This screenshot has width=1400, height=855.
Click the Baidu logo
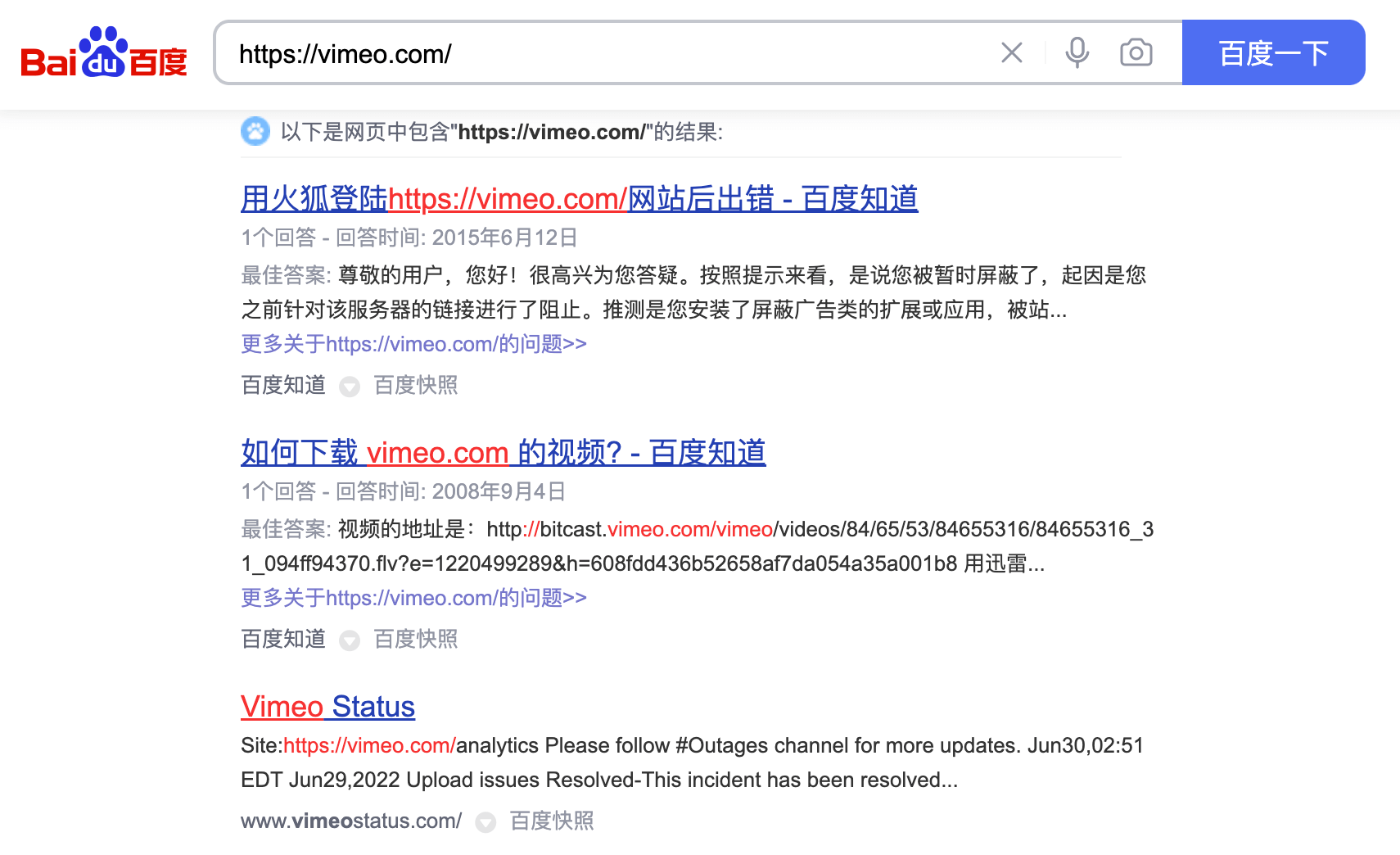tap(104, 52)
